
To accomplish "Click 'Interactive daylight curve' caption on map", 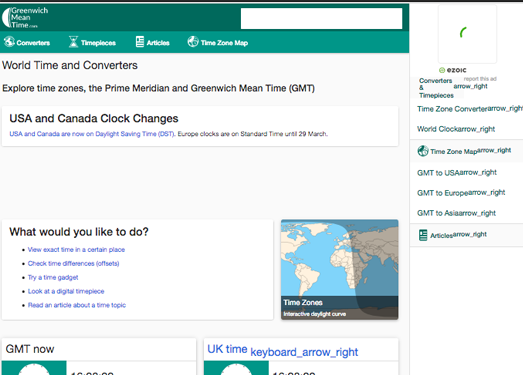I will [315, 314].
